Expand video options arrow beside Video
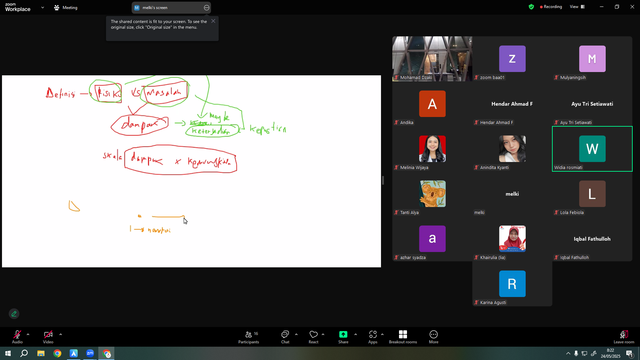The height and width of the screenshot is (360, 640). coord(60,334)
